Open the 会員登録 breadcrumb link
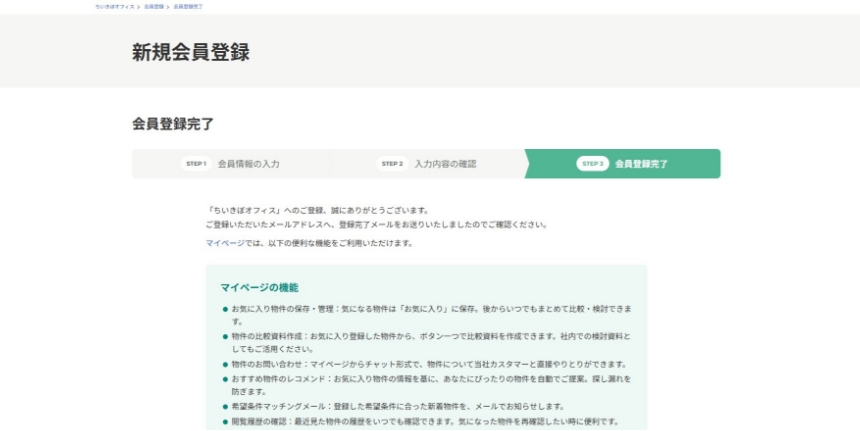Image resolution: width=860 pixels, height=431 pixels. (154, 7)
